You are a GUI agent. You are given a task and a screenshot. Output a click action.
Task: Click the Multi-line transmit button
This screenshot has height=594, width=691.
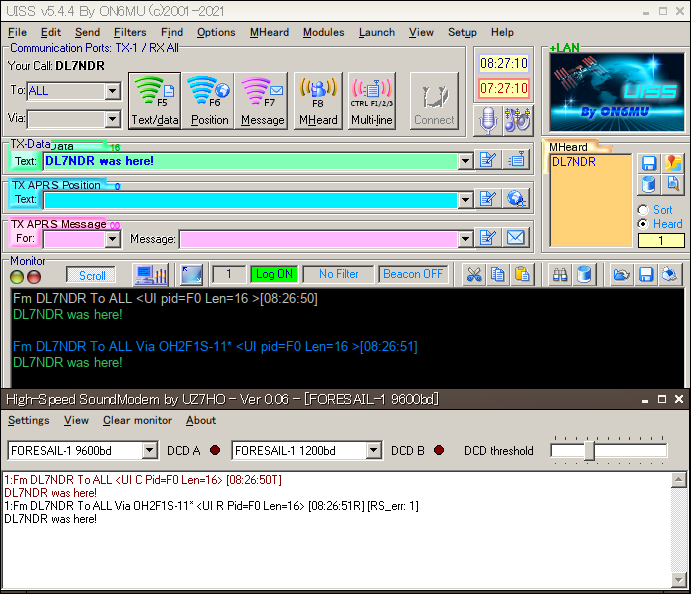coord(371,100)
